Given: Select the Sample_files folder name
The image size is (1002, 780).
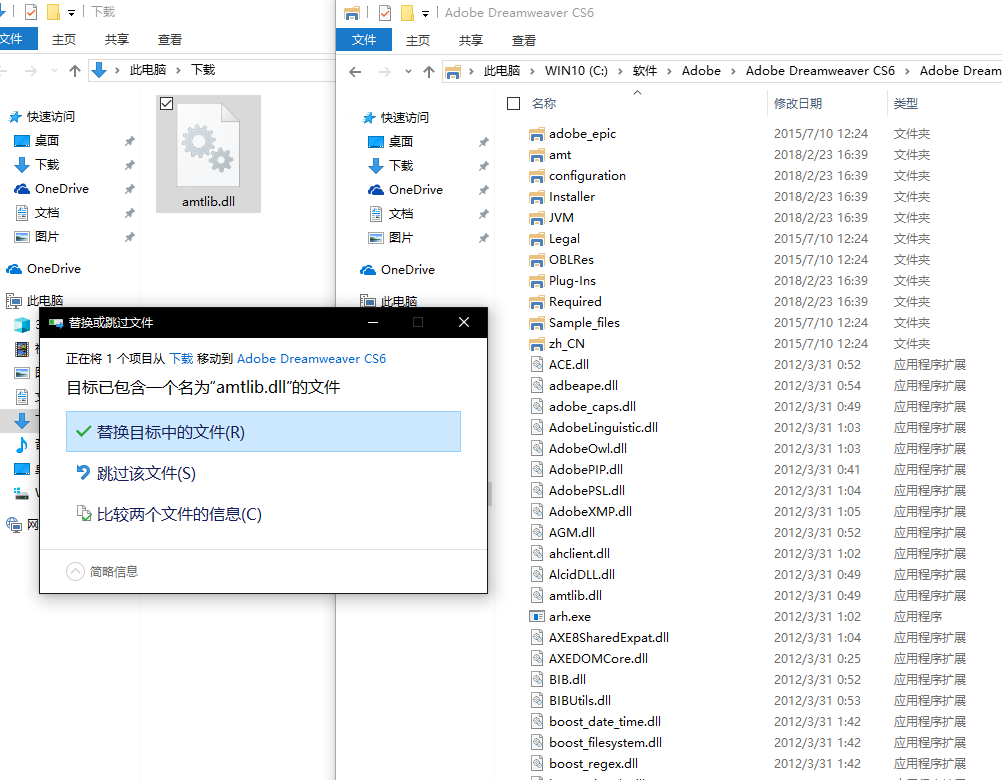Looking at the screenshot, I should 584,323.
